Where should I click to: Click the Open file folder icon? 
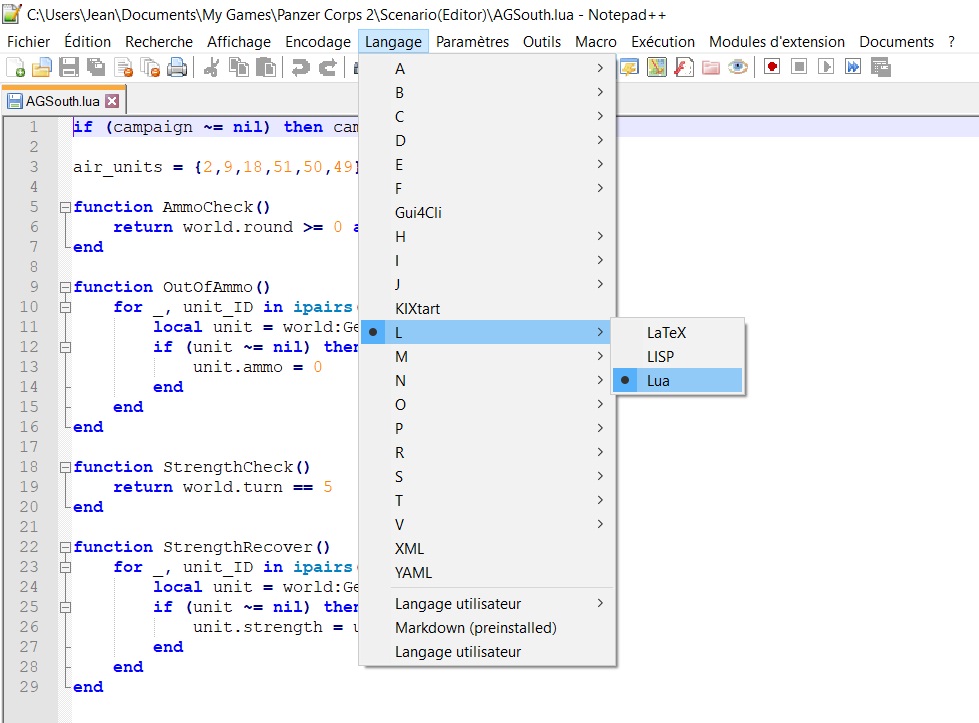tap(41, 68)
